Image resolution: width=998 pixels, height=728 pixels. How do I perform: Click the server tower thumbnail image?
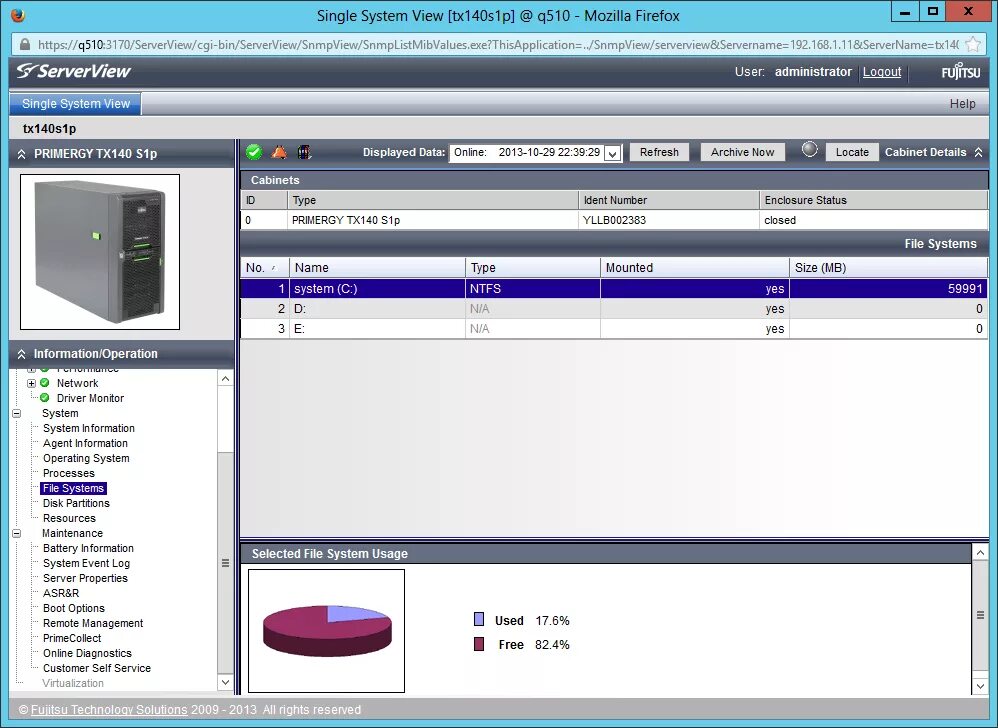point(100,252)
